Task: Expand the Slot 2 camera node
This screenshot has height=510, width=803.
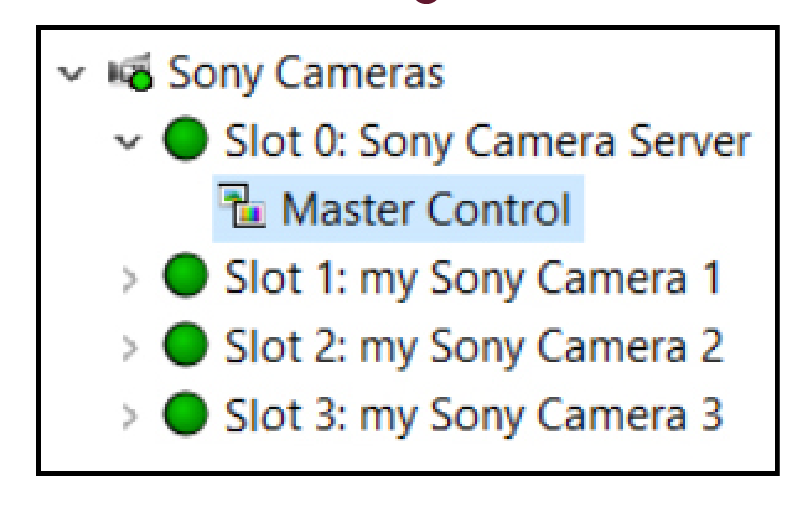Action: (x=124, y=346)
